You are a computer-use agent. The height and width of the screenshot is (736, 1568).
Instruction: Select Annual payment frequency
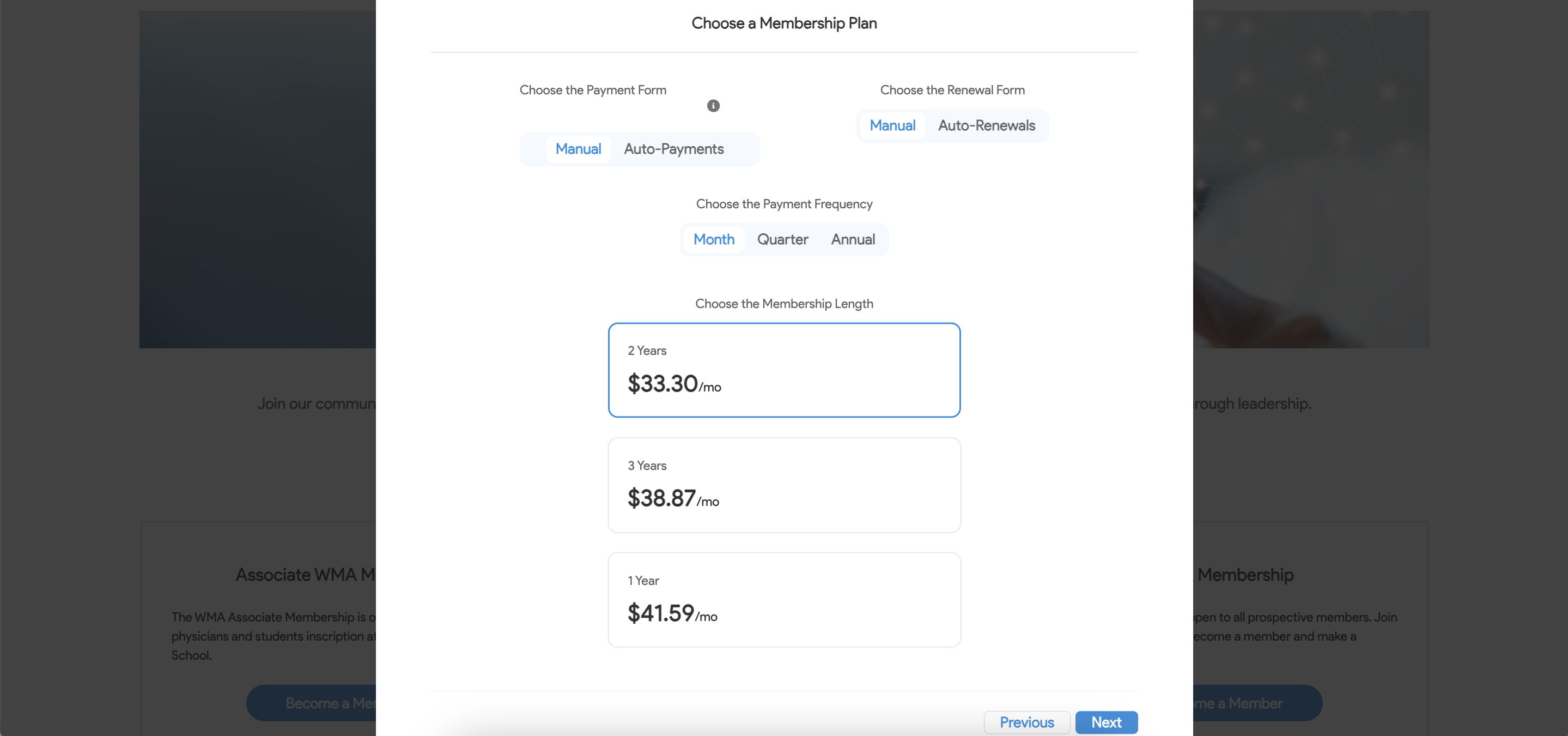(x=852, y=239)
